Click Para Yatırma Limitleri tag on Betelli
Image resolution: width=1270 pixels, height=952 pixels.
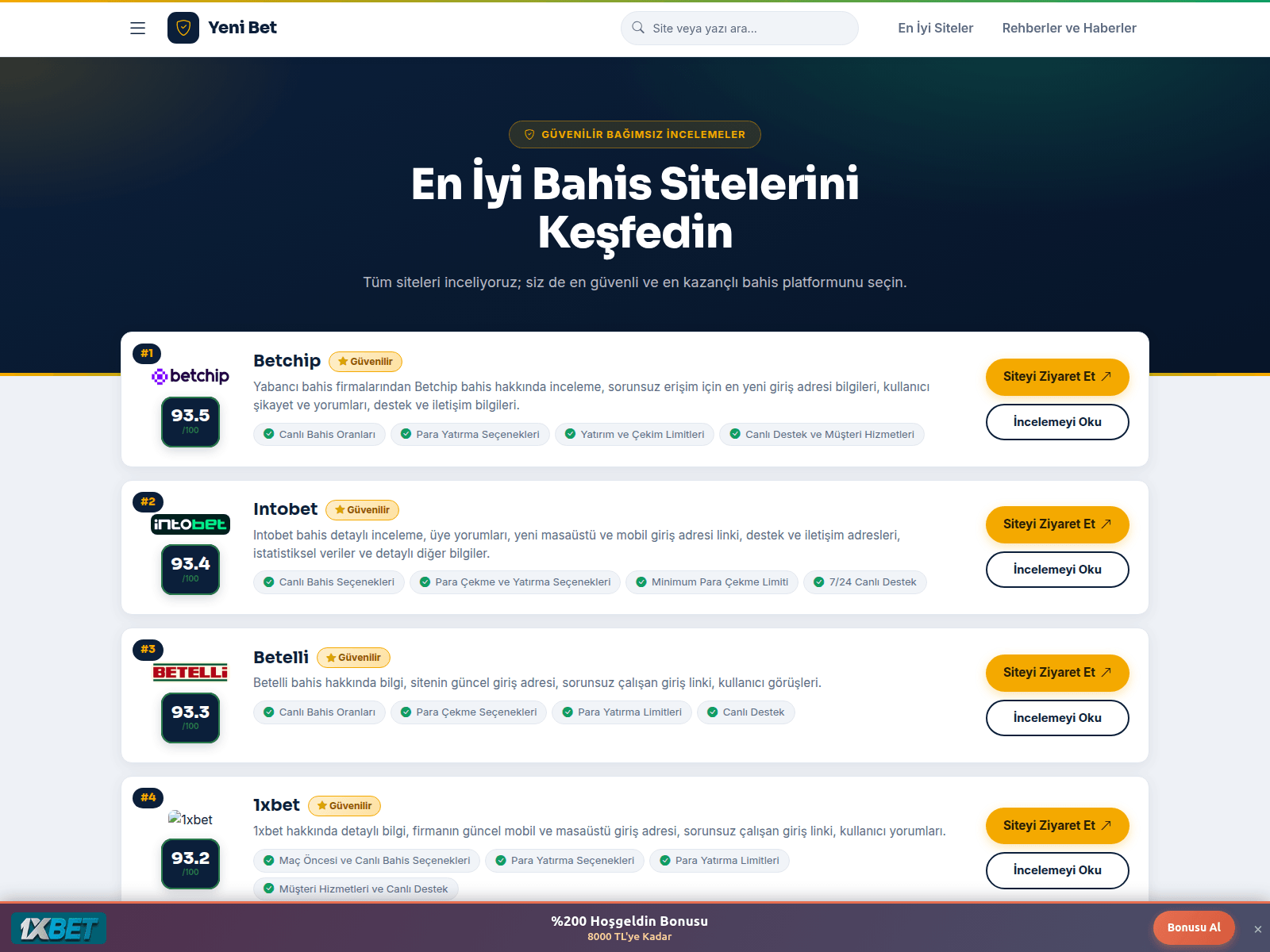622,712
